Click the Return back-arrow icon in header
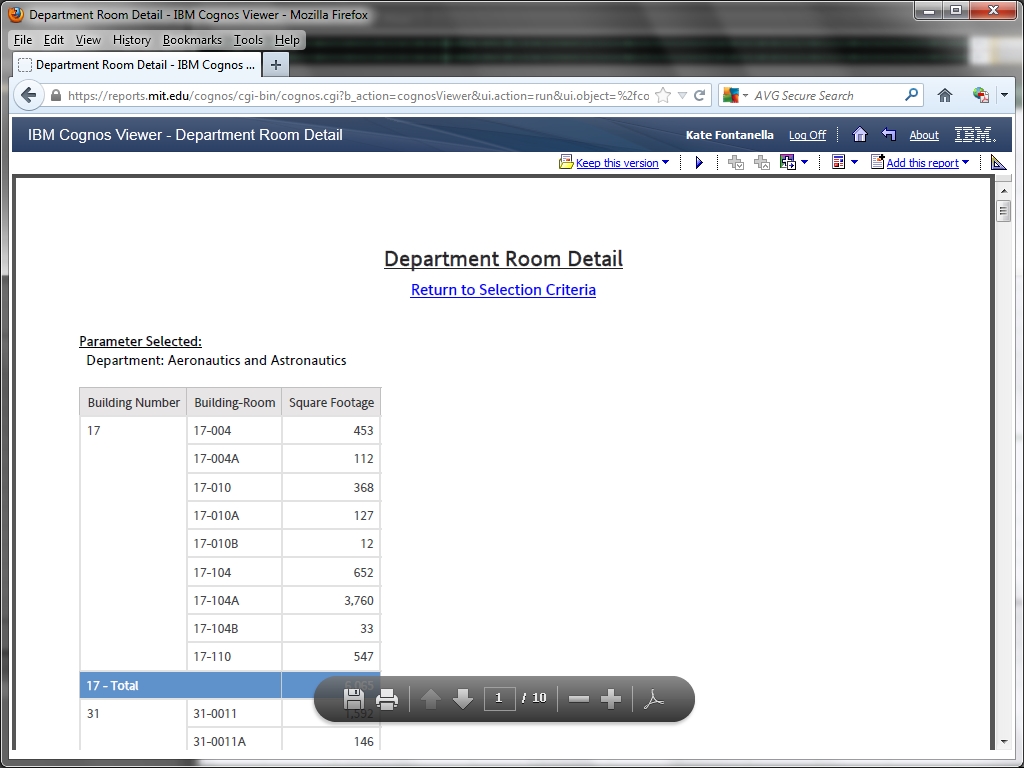 888,135
